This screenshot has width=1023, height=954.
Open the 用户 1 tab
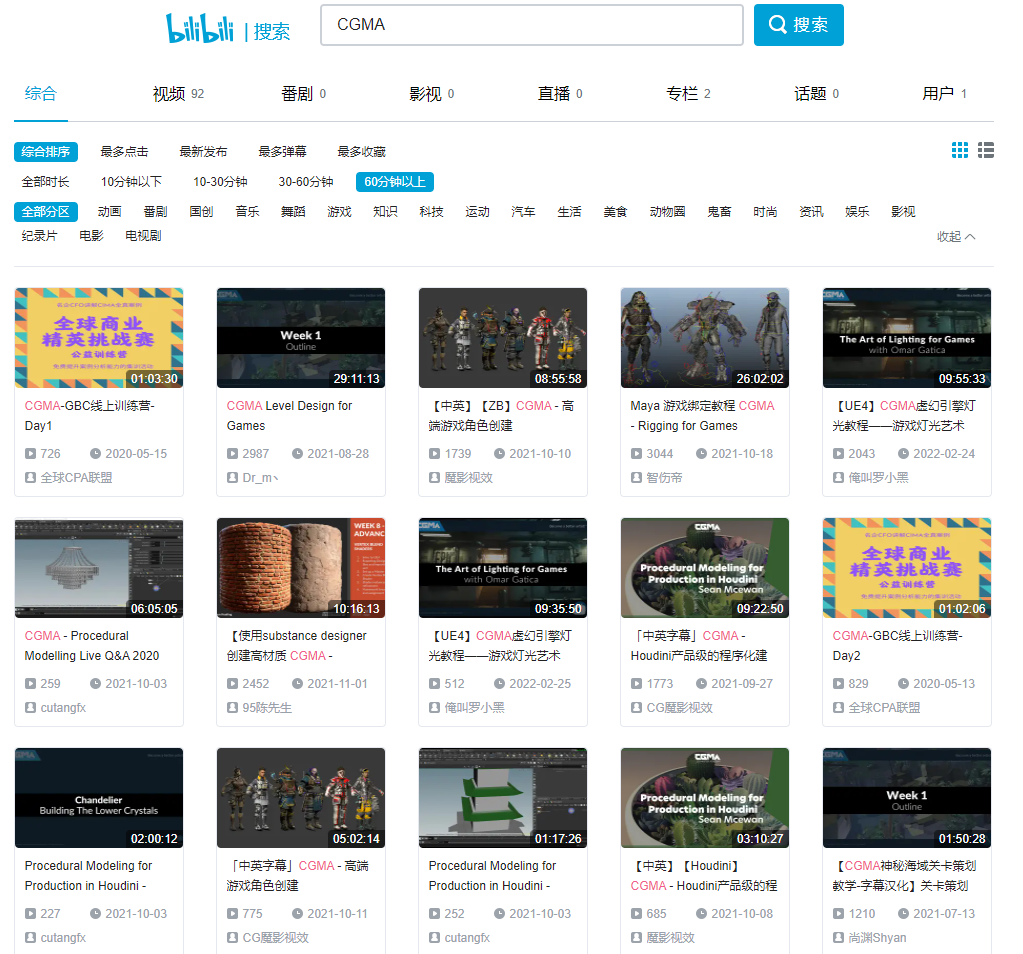pos(944,94)
